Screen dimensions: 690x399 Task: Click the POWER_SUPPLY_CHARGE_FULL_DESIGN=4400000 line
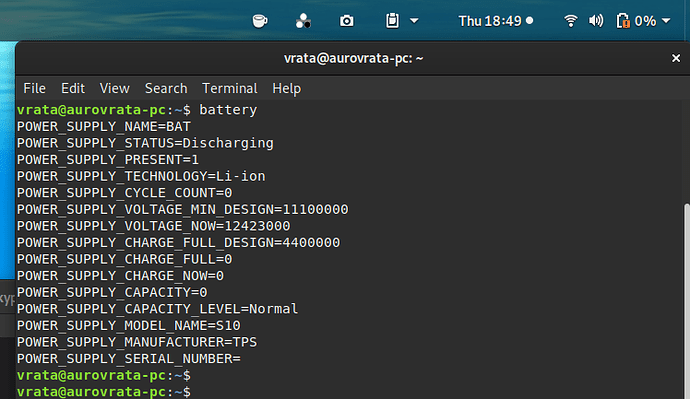179,243
